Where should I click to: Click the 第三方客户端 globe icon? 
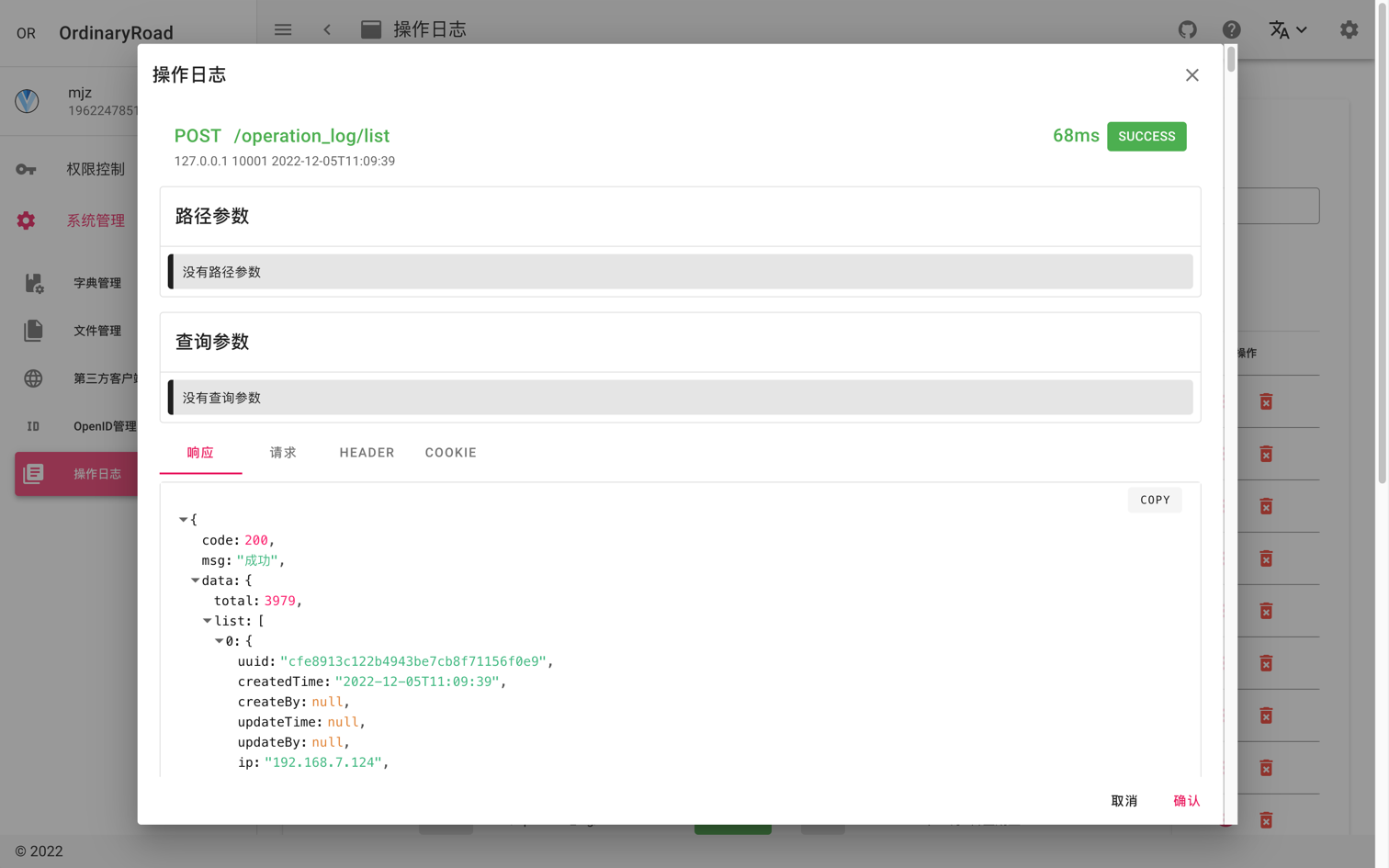[x=33, y=378]
